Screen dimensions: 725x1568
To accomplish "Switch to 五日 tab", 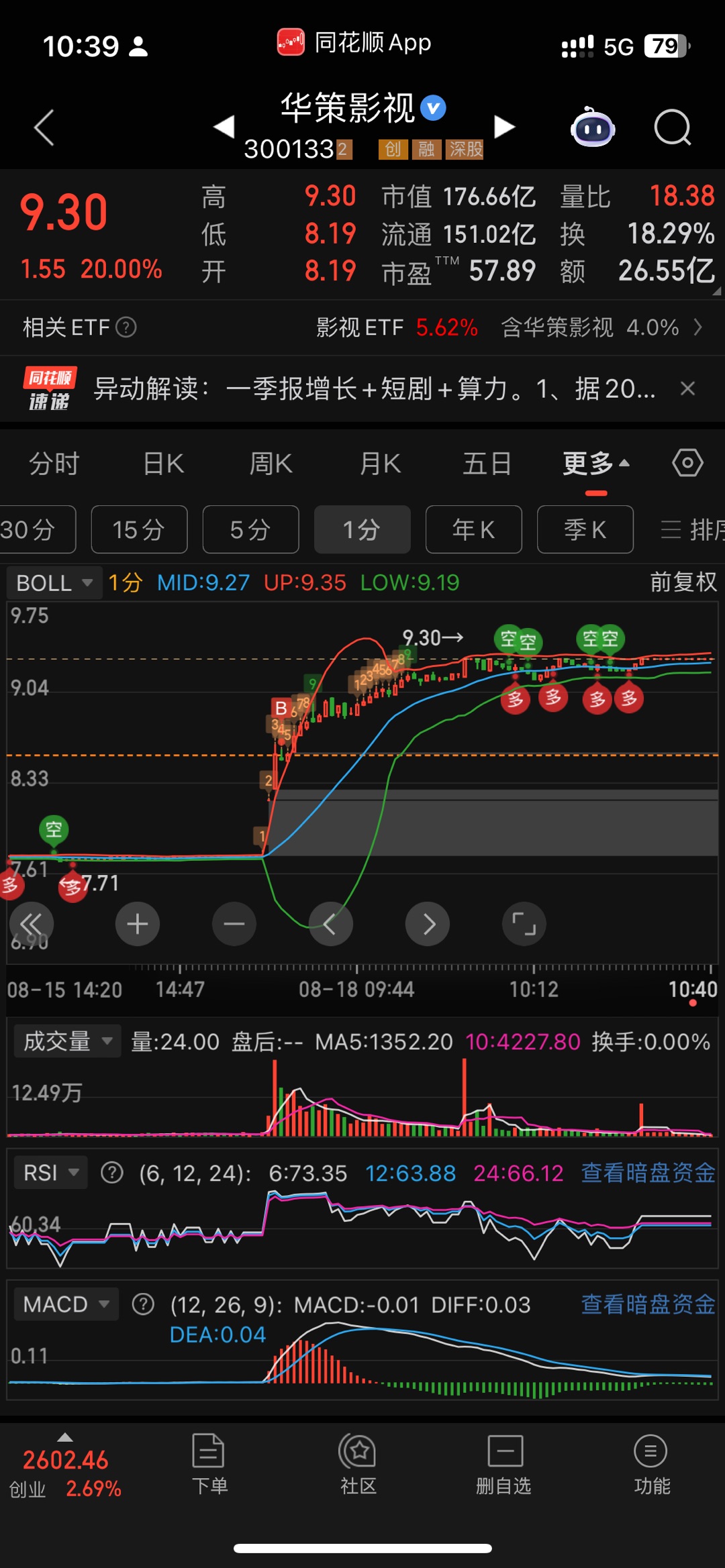I will click(487, 464).
